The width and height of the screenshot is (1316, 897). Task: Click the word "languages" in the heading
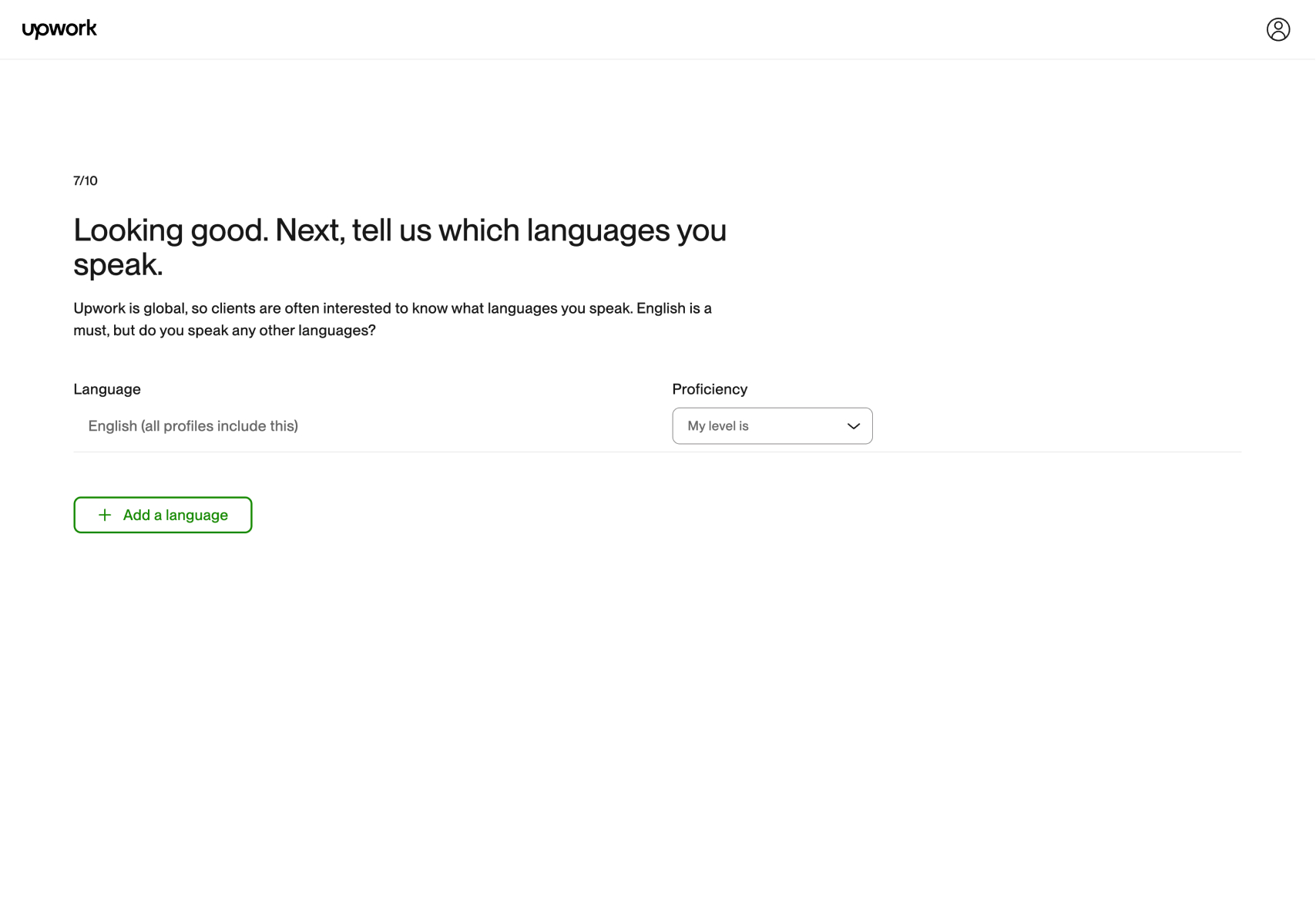[598, 231]
